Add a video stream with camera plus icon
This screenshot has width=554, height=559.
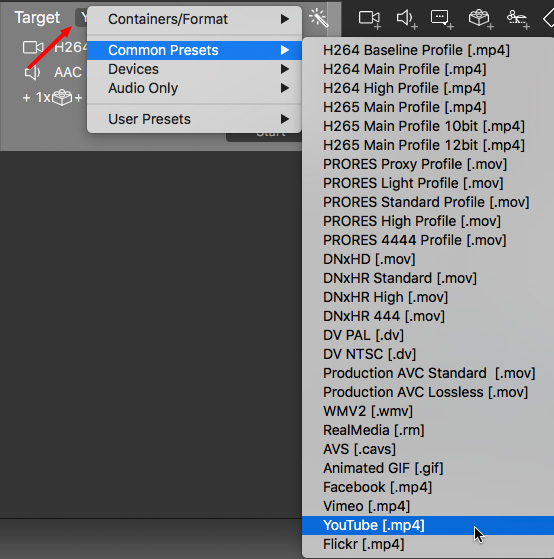[369, 19]
